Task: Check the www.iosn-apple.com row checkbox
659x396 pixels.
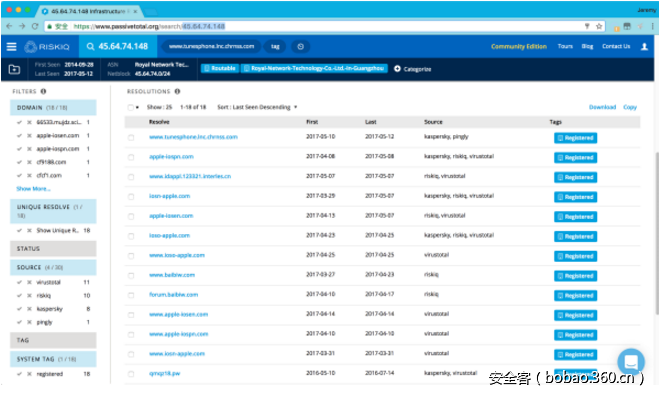Action: click(131, 354)
